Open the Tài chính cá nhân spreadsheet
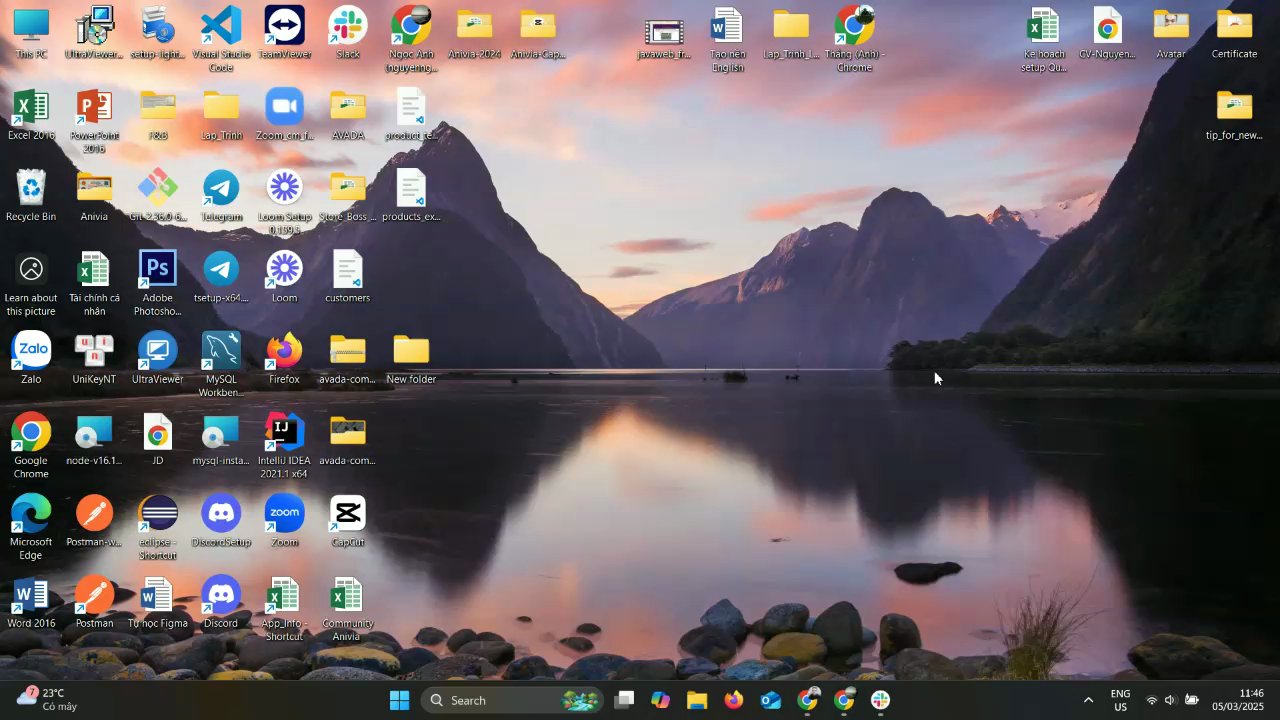This screenshot has width=1280, height=720. (94, 283)
